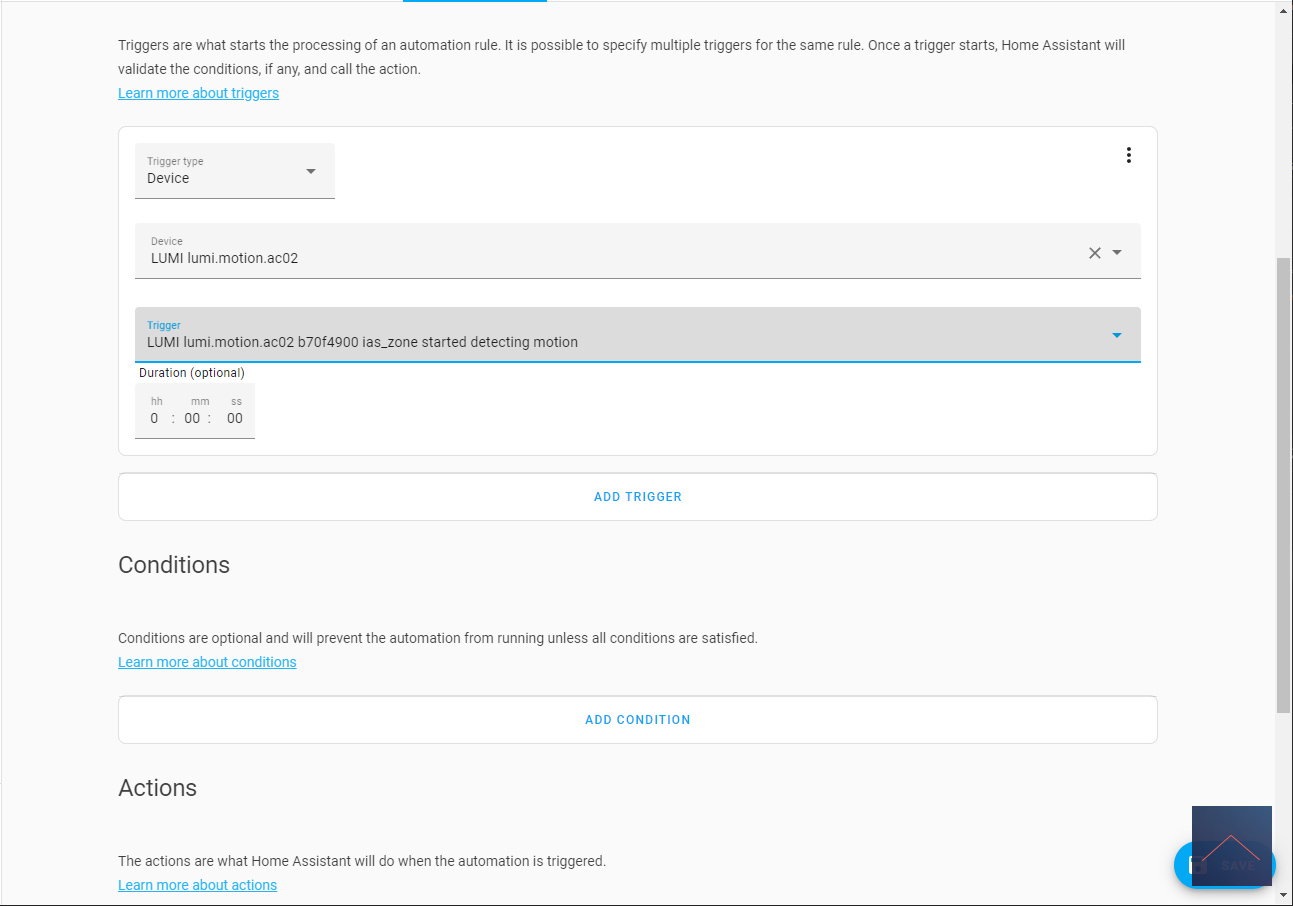
Task: Open Learn more about conditions link
Action: (x=207, y=662)
